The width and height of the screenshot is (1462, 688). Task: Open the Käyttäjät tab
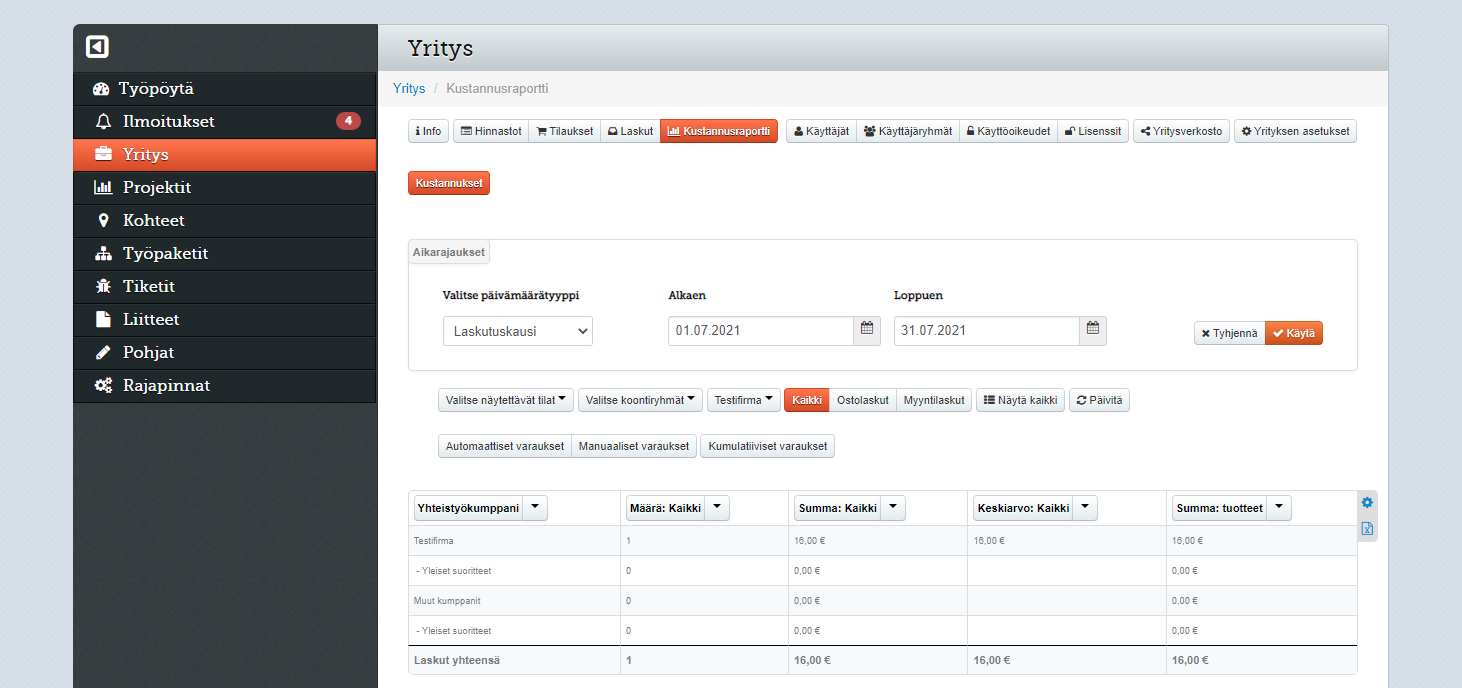click(821, 131)
